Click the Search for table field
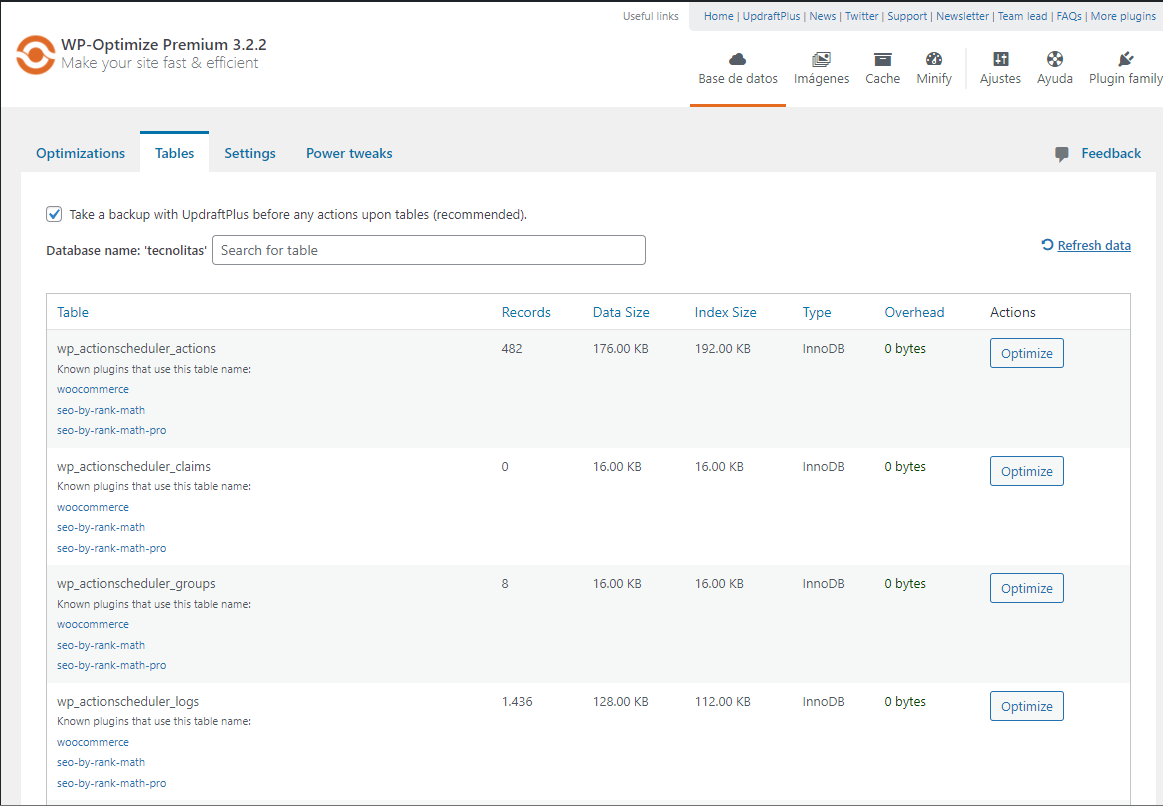 [428, 250]
